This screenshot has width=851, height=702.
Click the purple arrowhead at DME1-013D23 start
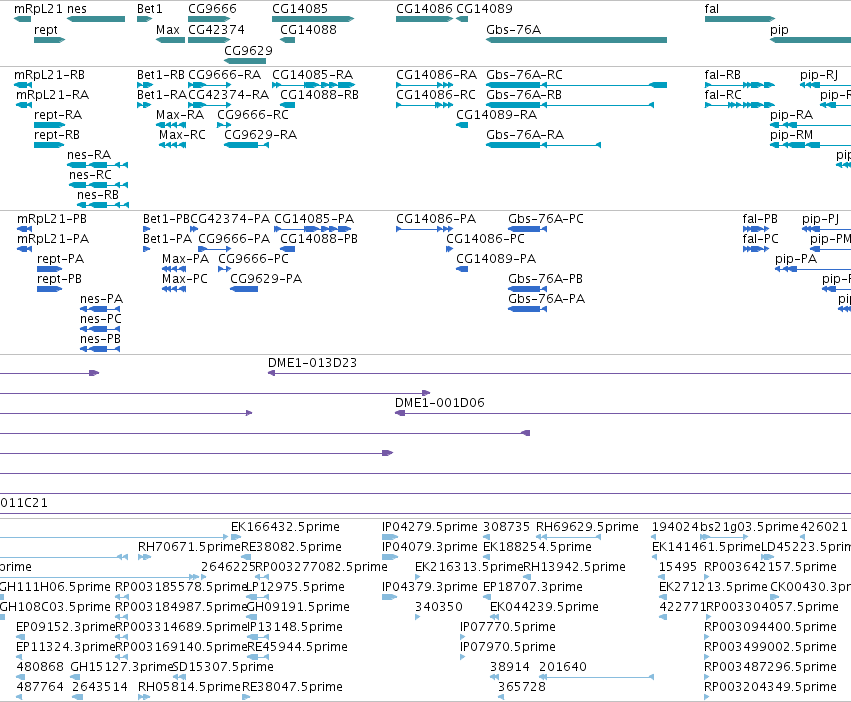click(271, 373)
